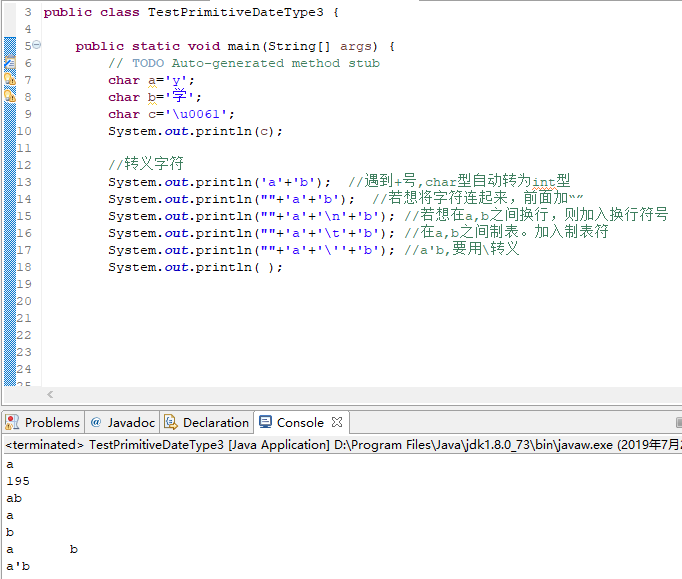Click the Javadoc @ icon
Image resolution: width=682 pixels, height=579 pixels.
click(x=96, y=422)
